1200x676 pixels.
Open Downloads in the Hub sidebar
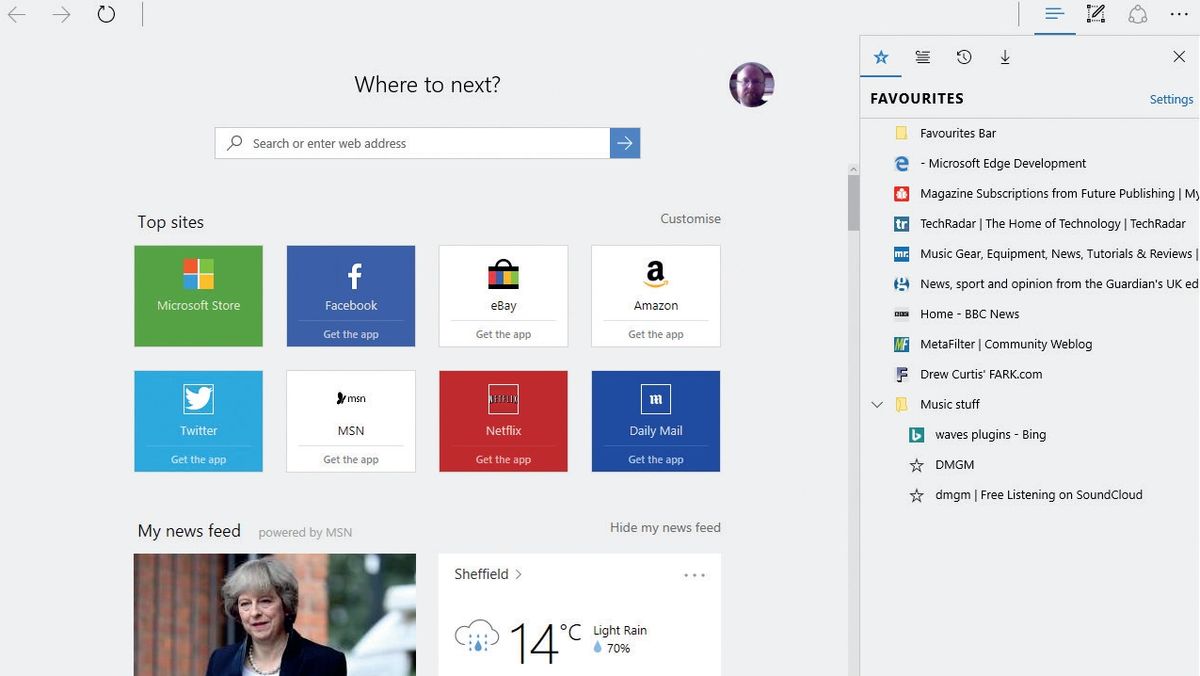1005,57
